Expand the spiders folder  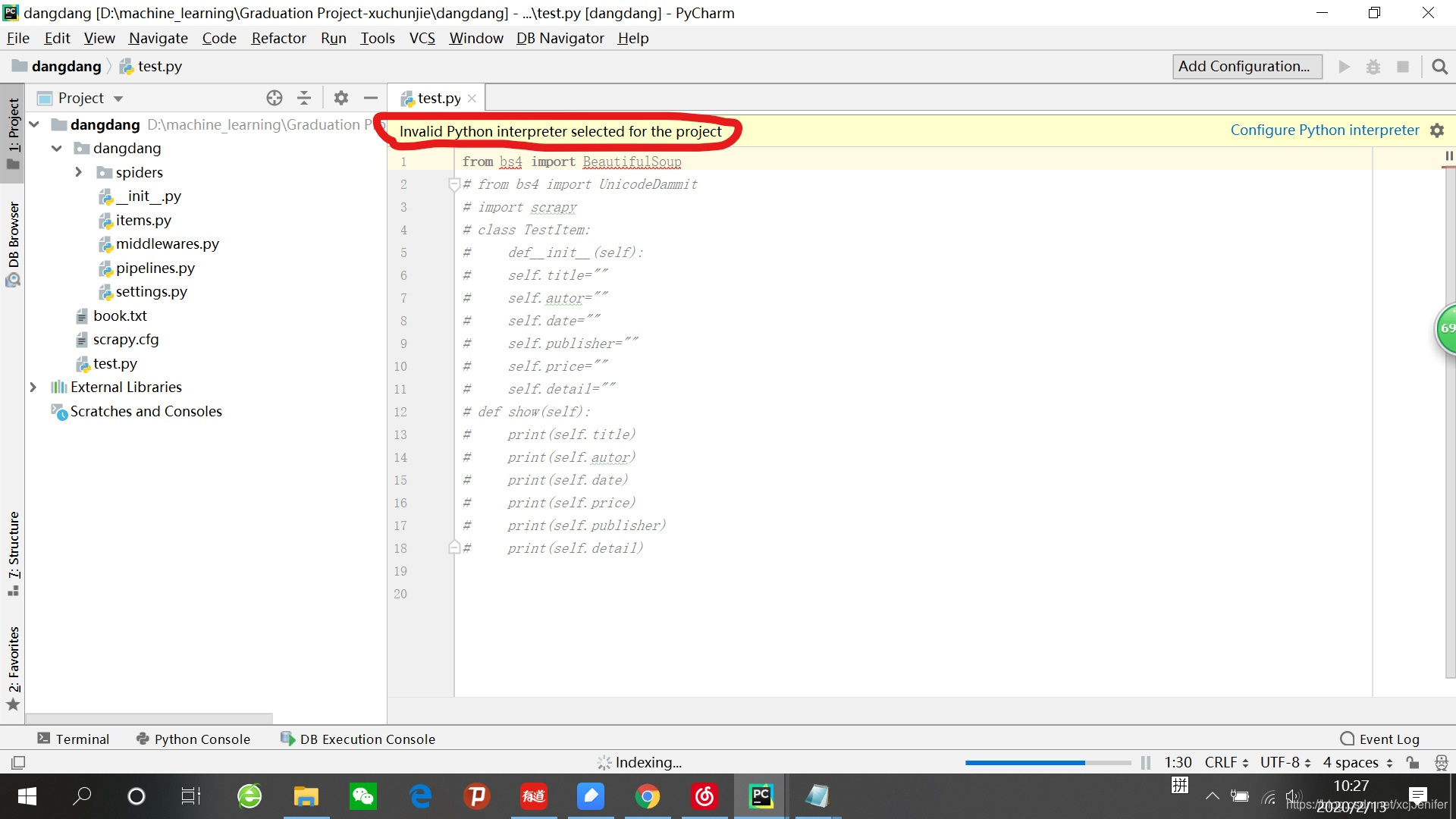[79, 172]
